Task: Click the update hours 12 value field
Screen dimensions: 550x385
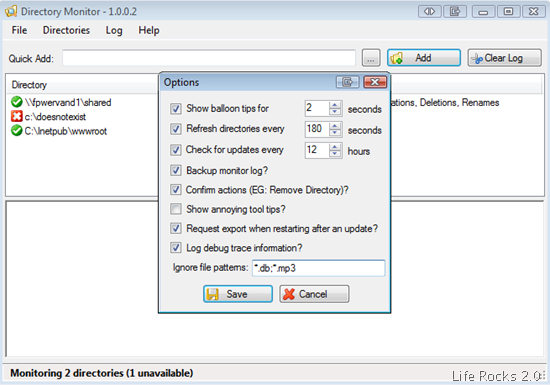Action: point(317,150)
